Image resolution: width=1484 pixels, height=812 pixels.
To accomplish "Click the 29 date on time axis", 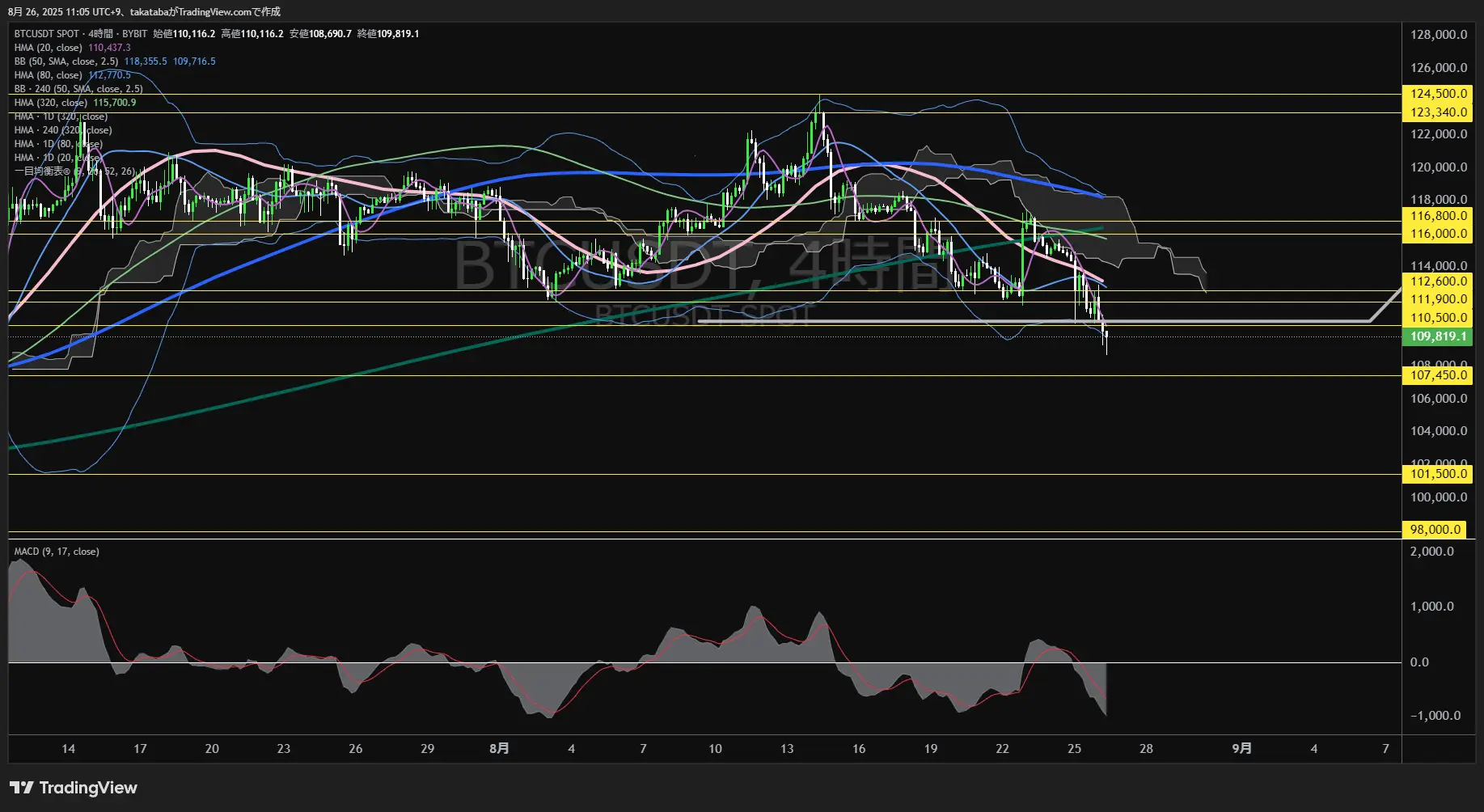I will 428,749.
